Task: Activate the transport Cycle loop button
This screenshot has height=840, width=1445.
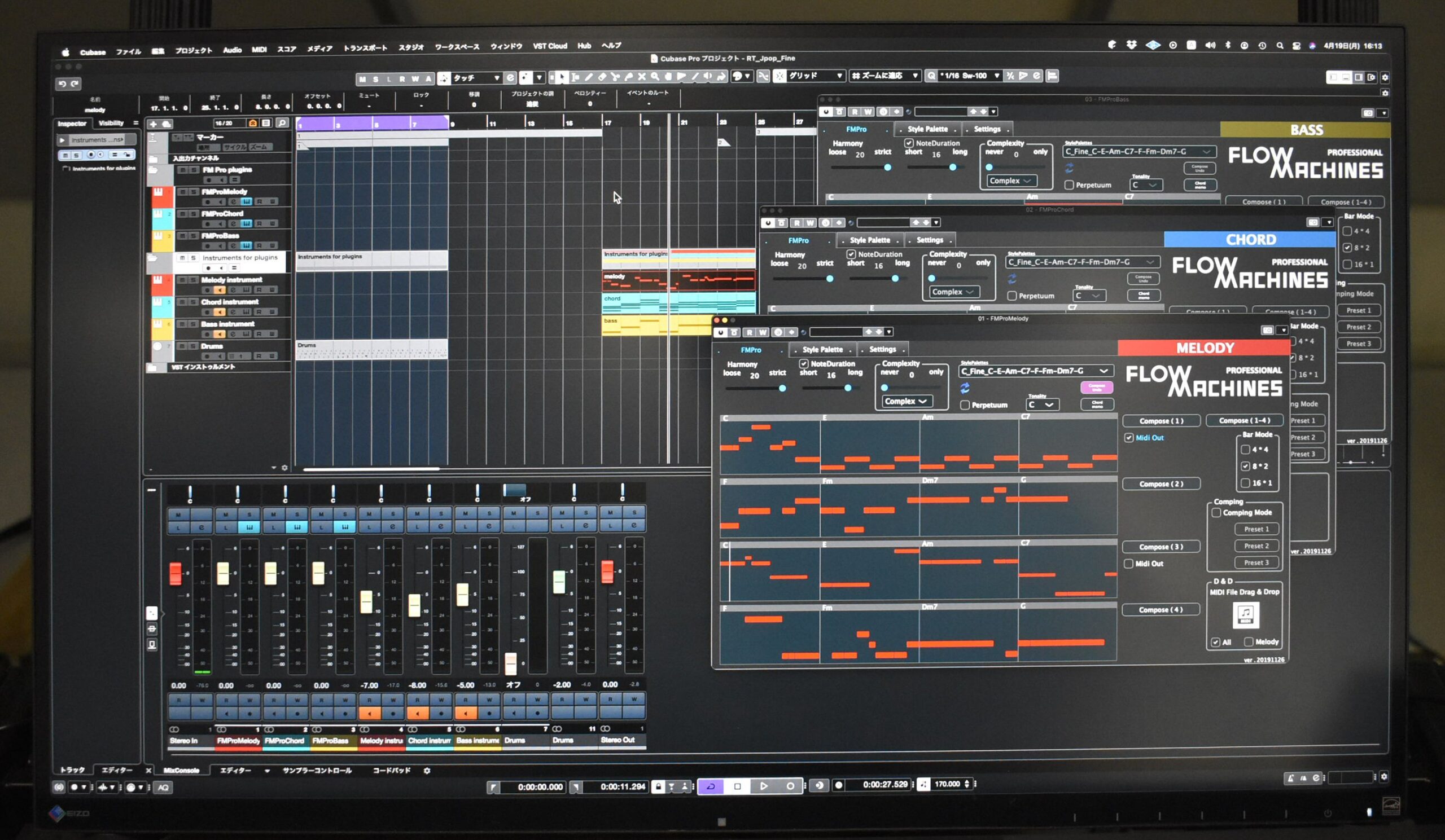Action: click(711, 786)
